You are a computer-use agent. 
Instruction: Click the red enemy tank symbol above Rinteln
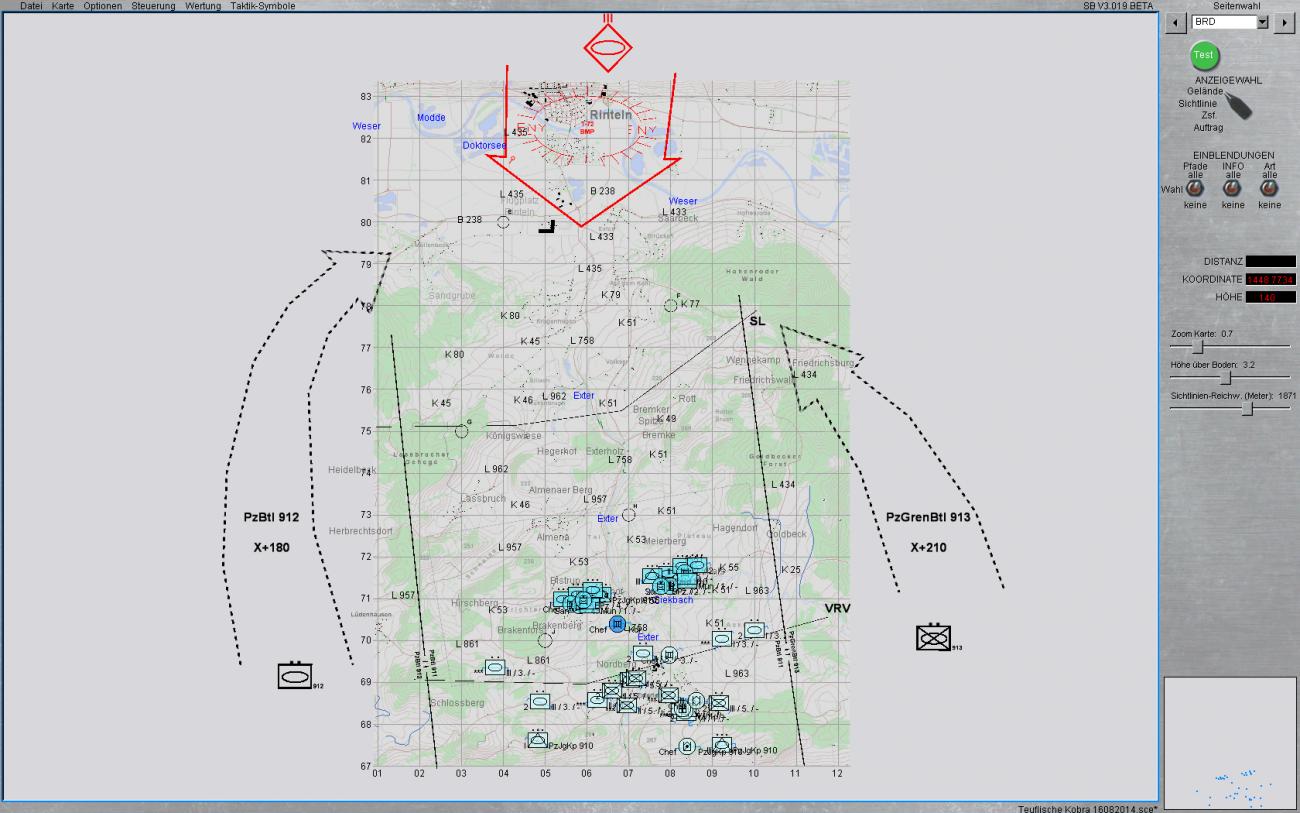(x=607, y=46)
